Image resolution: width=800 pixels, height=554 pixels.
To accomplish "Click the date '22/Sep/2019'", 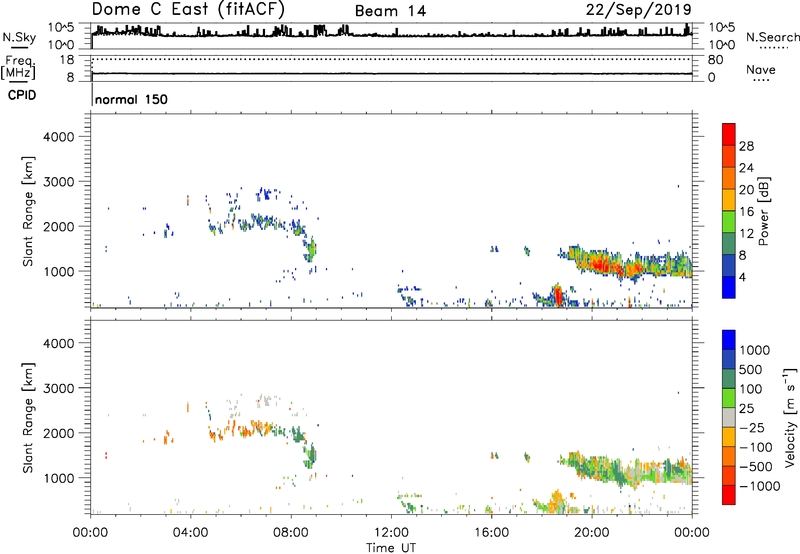I will click(638, 9).
